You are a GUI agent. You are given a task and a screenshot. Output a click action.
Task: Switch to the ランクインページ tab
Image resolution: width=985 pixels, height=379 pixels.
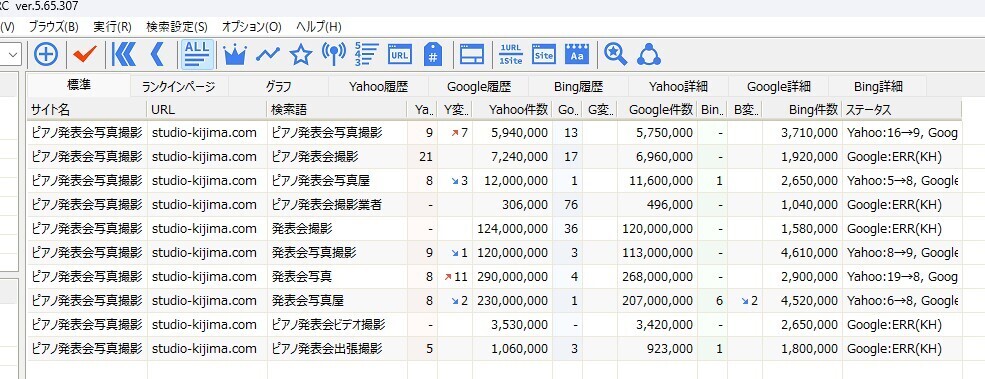click(179, 87)
